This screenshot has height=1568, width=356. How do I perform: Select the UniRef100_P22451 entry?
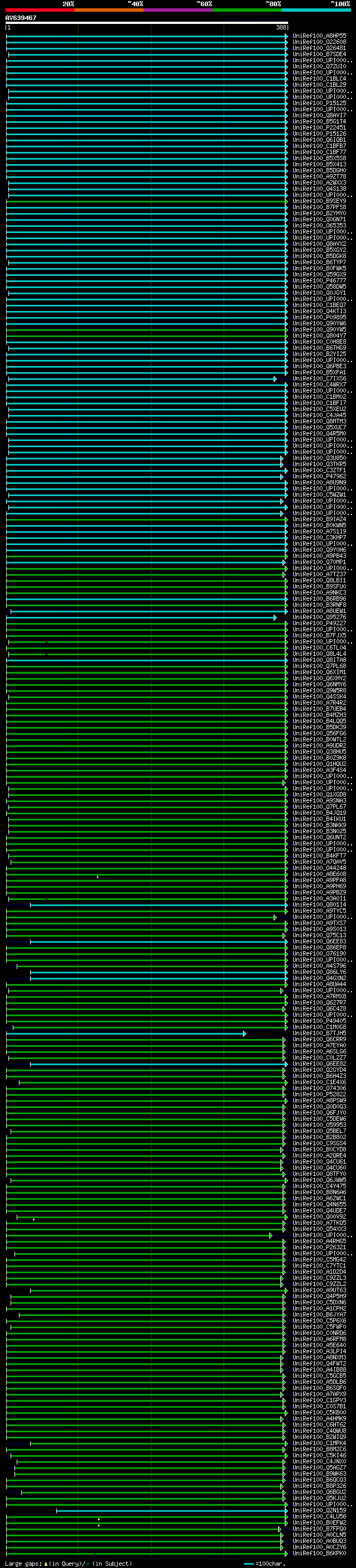[319, 128]
